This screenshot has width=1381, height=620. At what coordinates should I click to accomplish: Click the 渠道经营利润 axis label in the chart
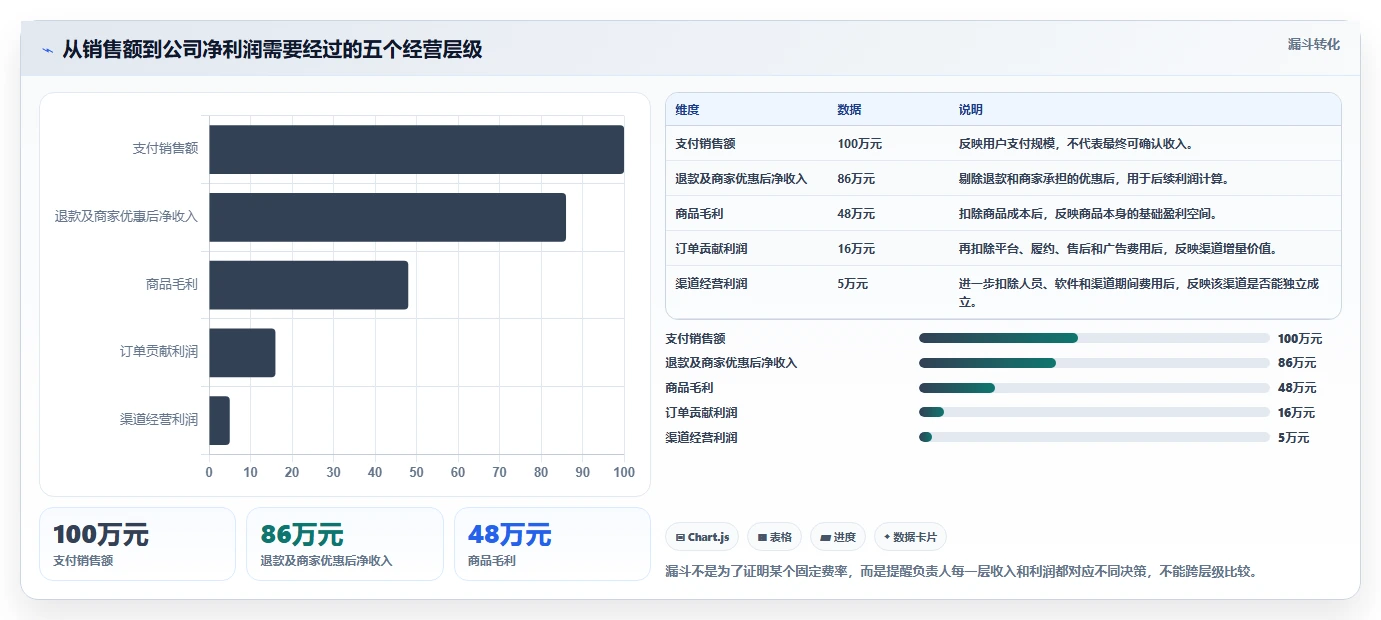pyautogui.click(x=159, y=420)
